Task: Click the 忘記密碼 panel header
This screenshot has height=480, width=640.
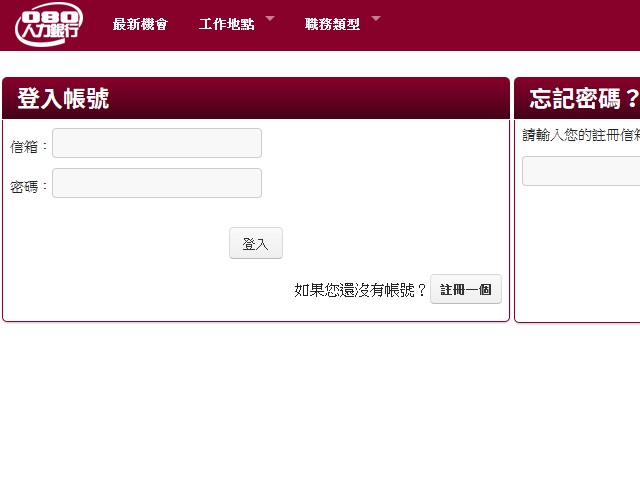Action: (x=580, y=98)
